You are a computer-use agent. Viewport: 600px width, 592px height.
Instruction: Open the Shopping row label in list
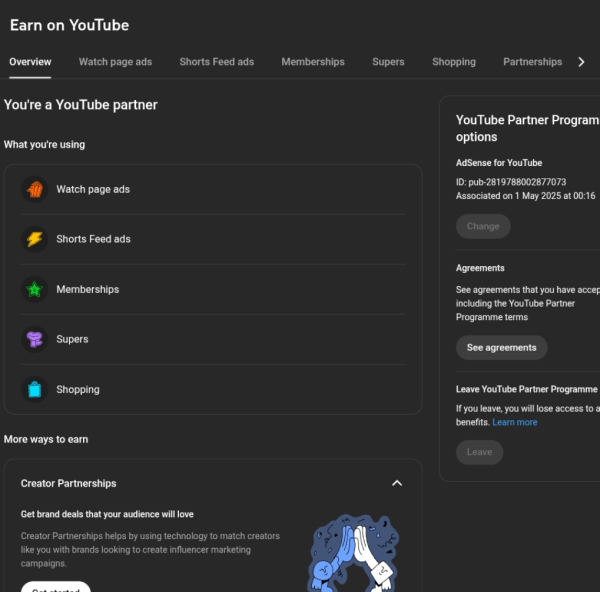tap(78, 389)
